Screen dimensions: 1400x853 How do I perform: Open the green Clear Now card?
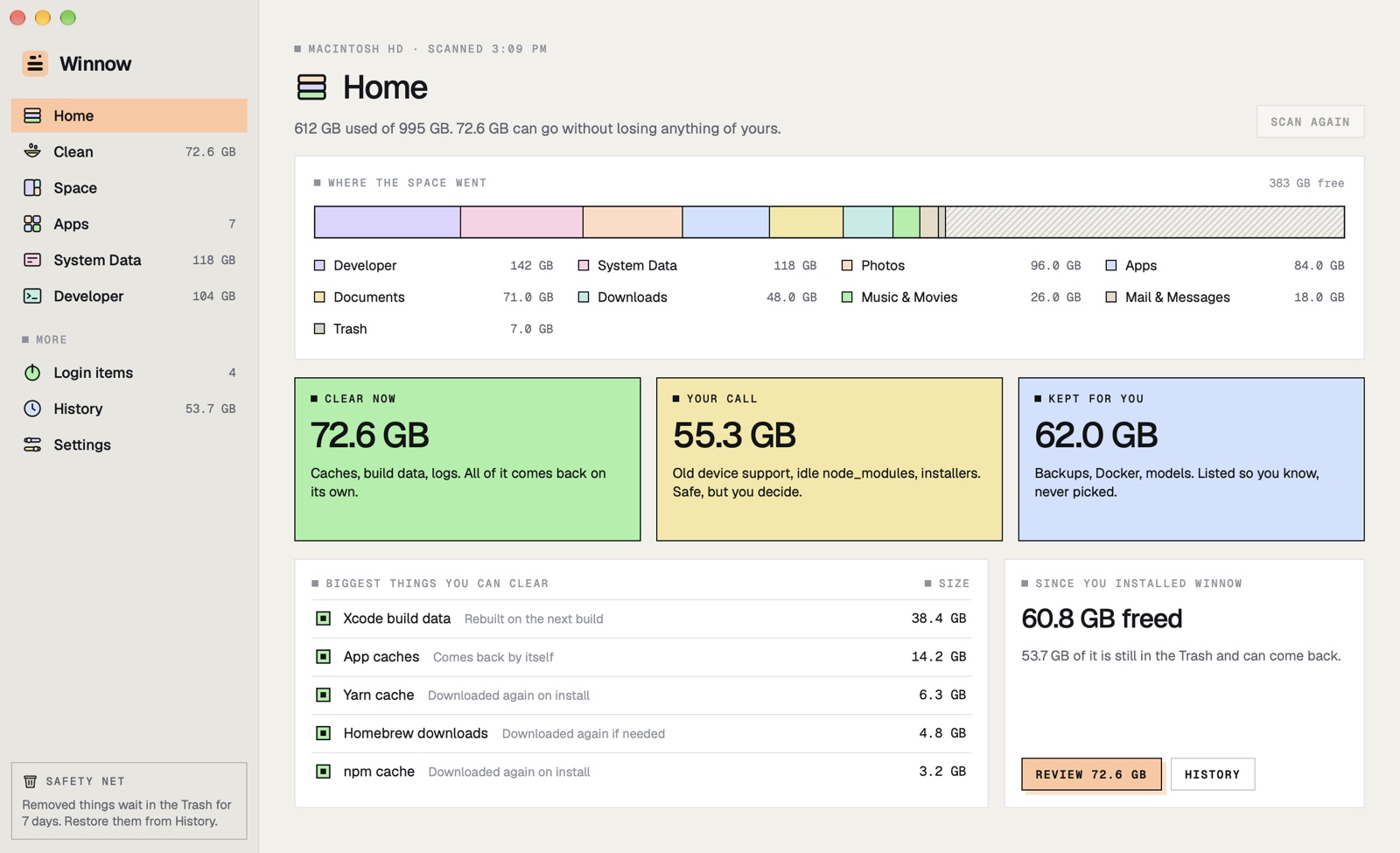pyautogui.click(x=467, y=459)
